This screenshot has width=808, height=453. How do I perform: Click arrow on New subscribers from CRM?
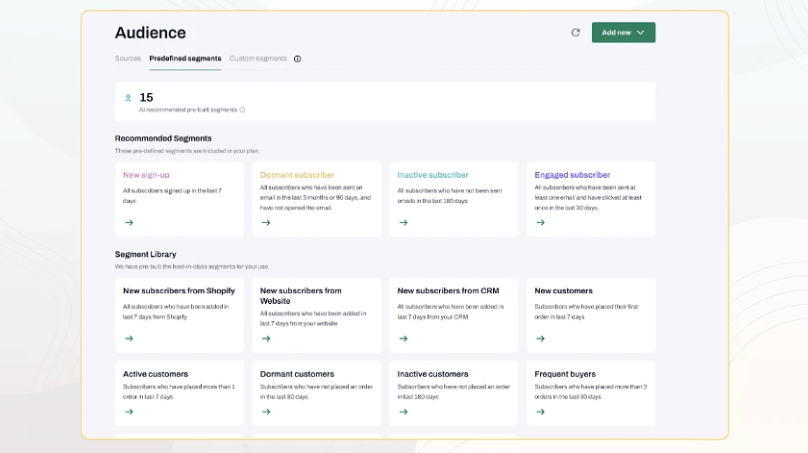(x=403, y=338)
